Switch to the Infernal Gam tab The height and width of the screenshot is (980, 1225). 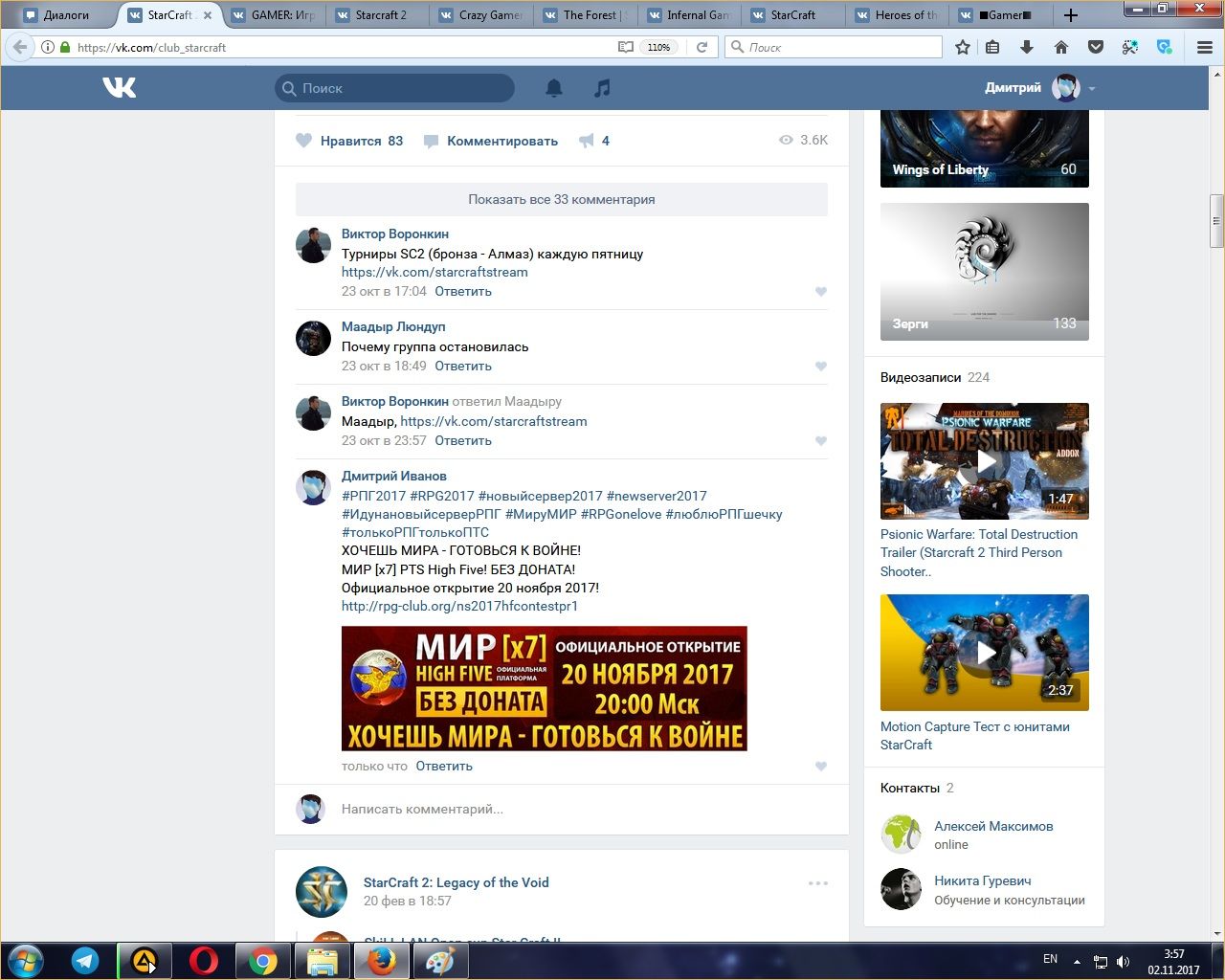(x=690, y=15)
